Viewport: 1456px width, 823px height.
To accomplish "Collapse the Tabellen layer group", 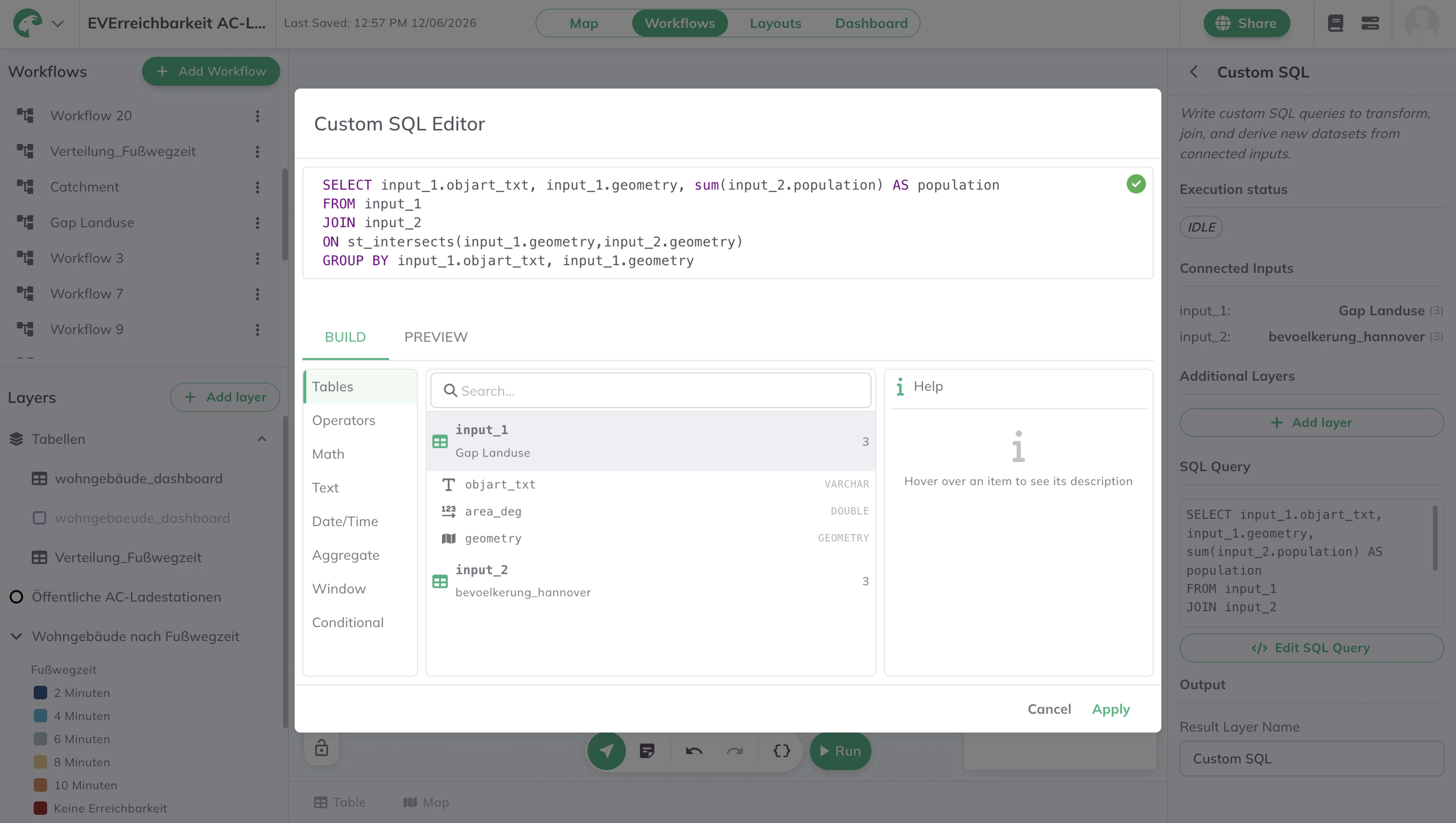I will (x=261, y=439).
